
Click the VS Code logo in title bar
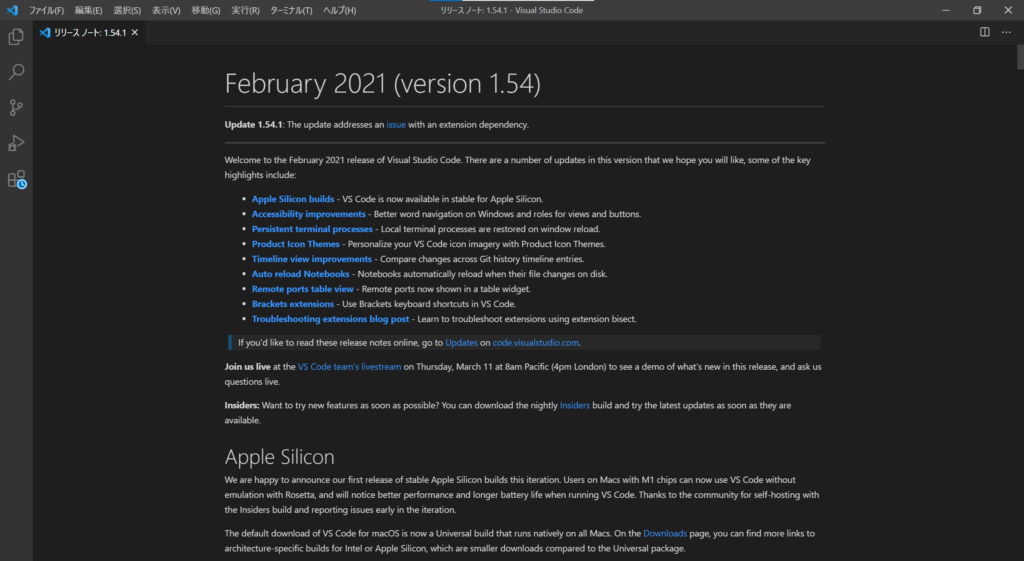coord(12,10)
